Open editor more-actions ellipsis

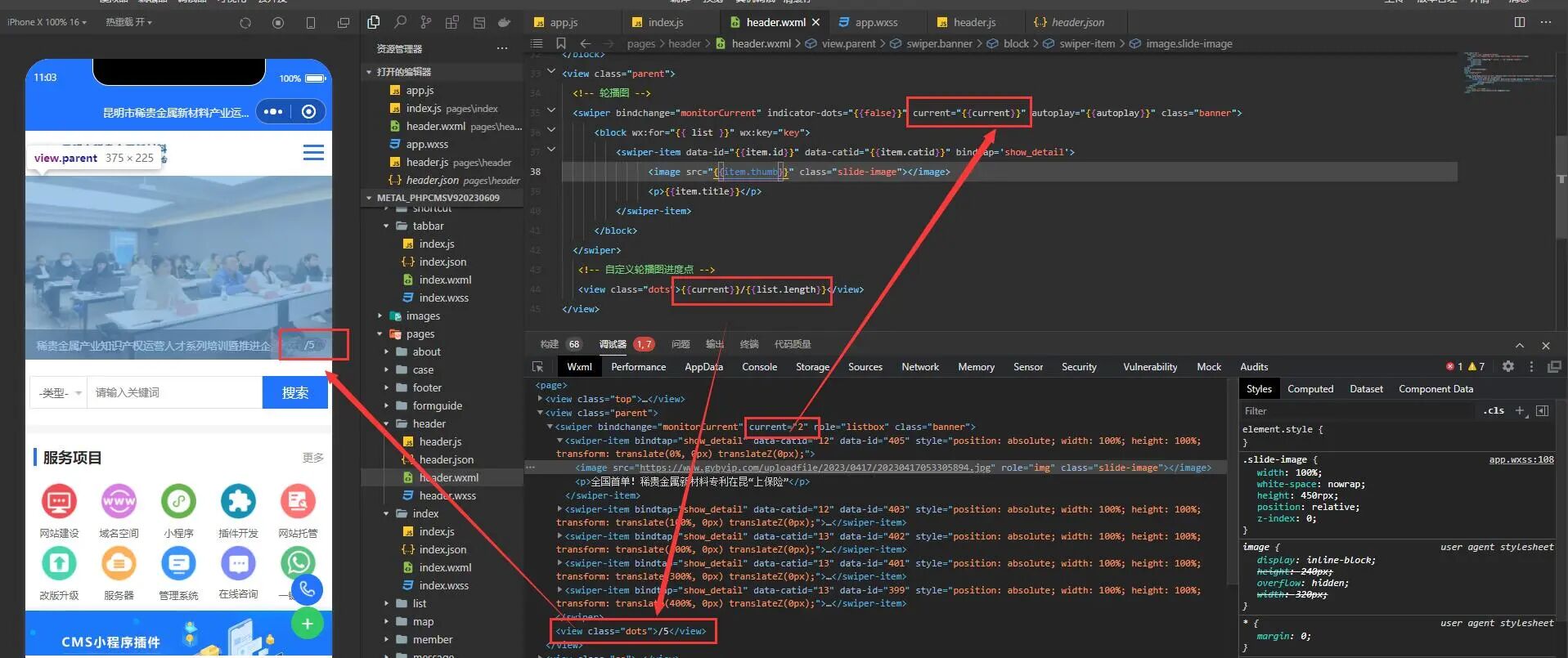[1546, 22]
